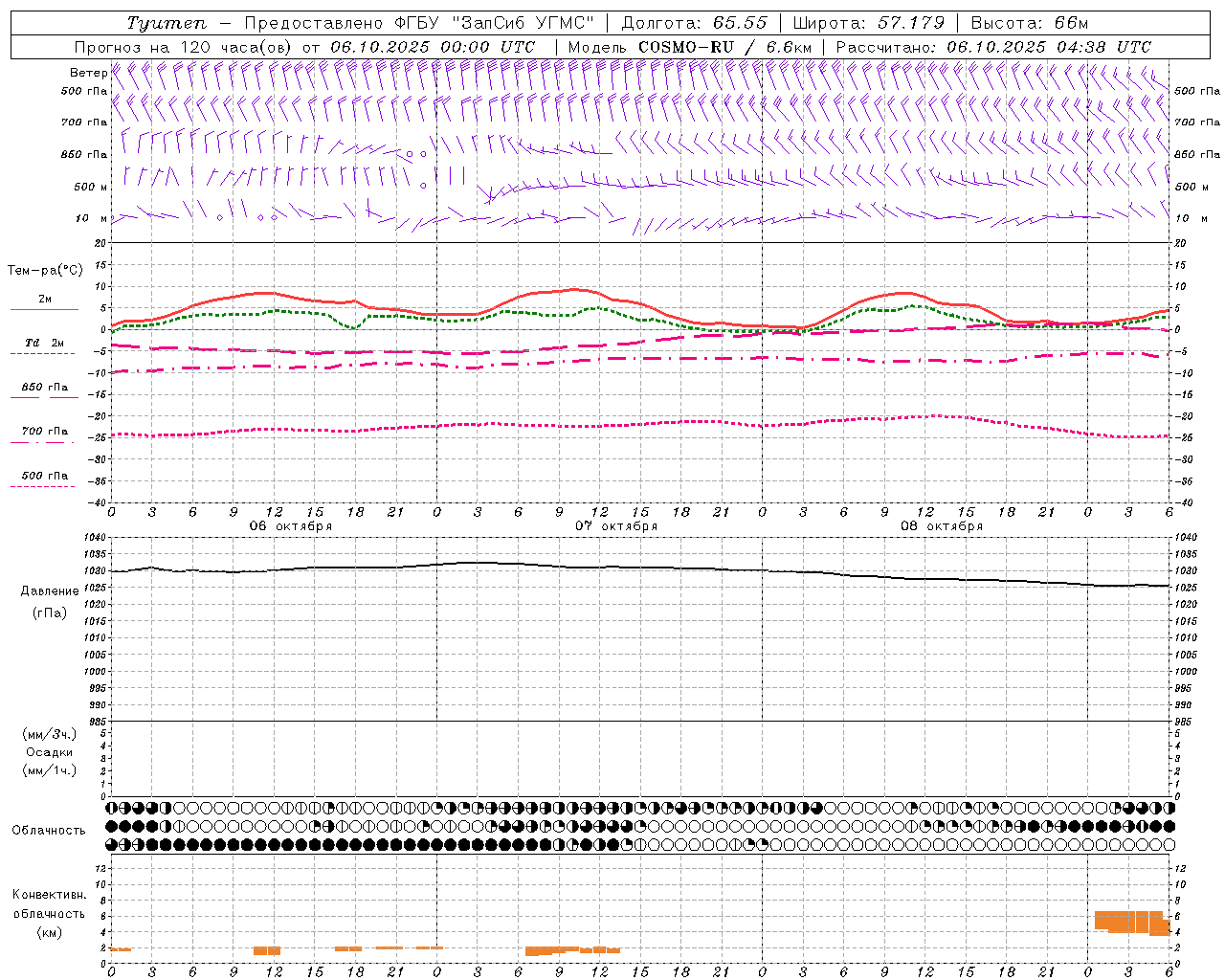Click the 700 гПа temperature legend entry

44,432
